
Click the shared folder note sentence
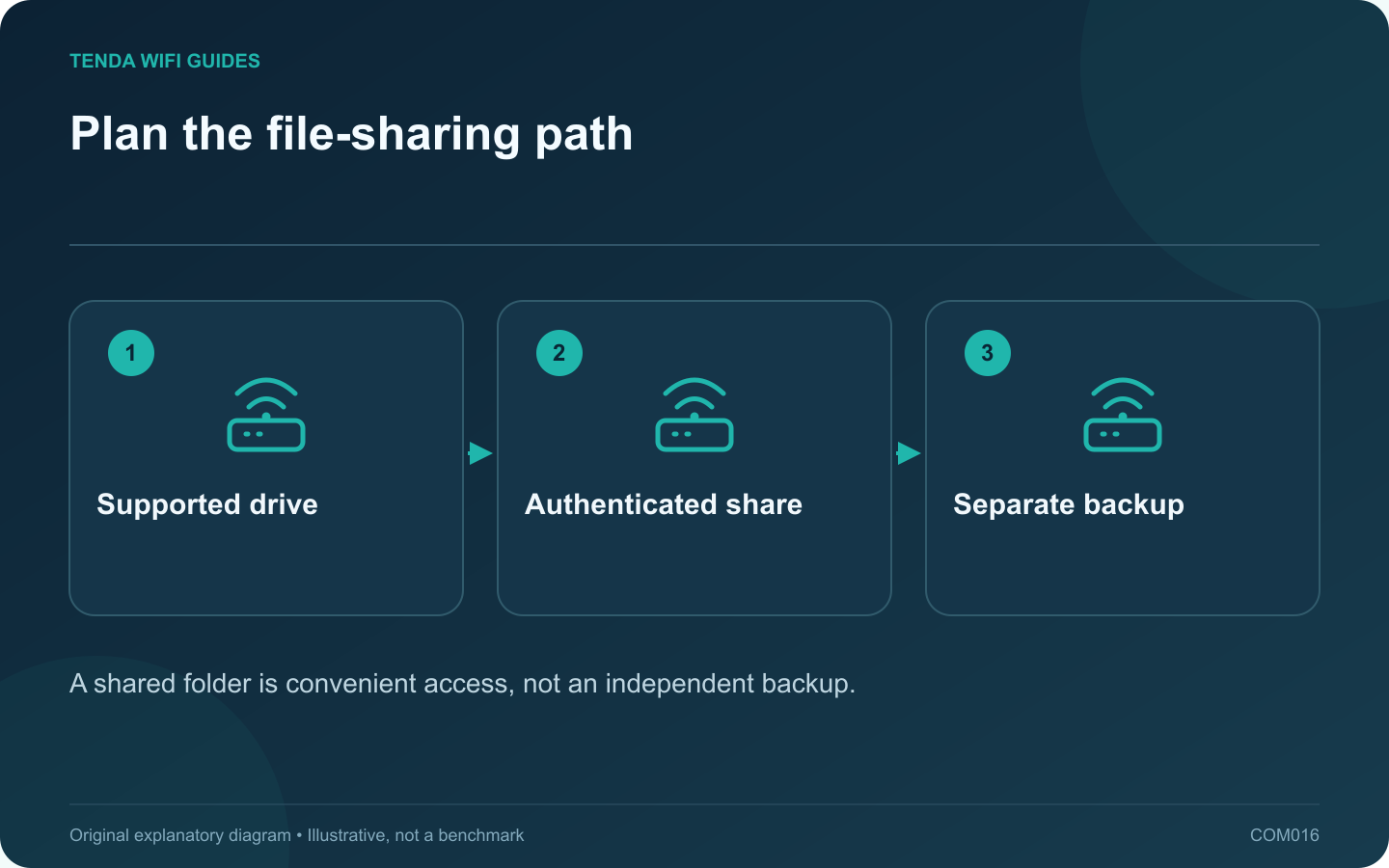pos(463,684)
